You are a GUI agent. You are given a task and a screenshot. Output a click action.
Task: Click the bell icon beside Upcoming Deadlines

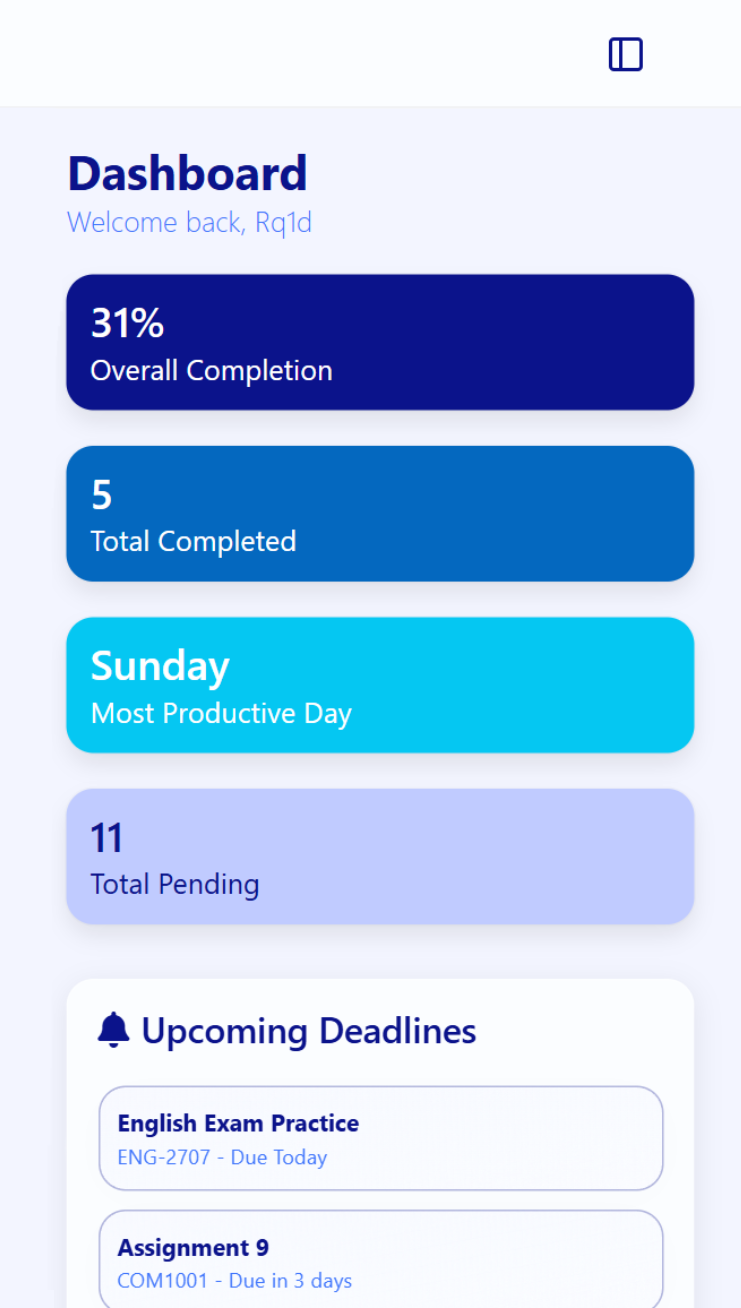[114, 1030]
